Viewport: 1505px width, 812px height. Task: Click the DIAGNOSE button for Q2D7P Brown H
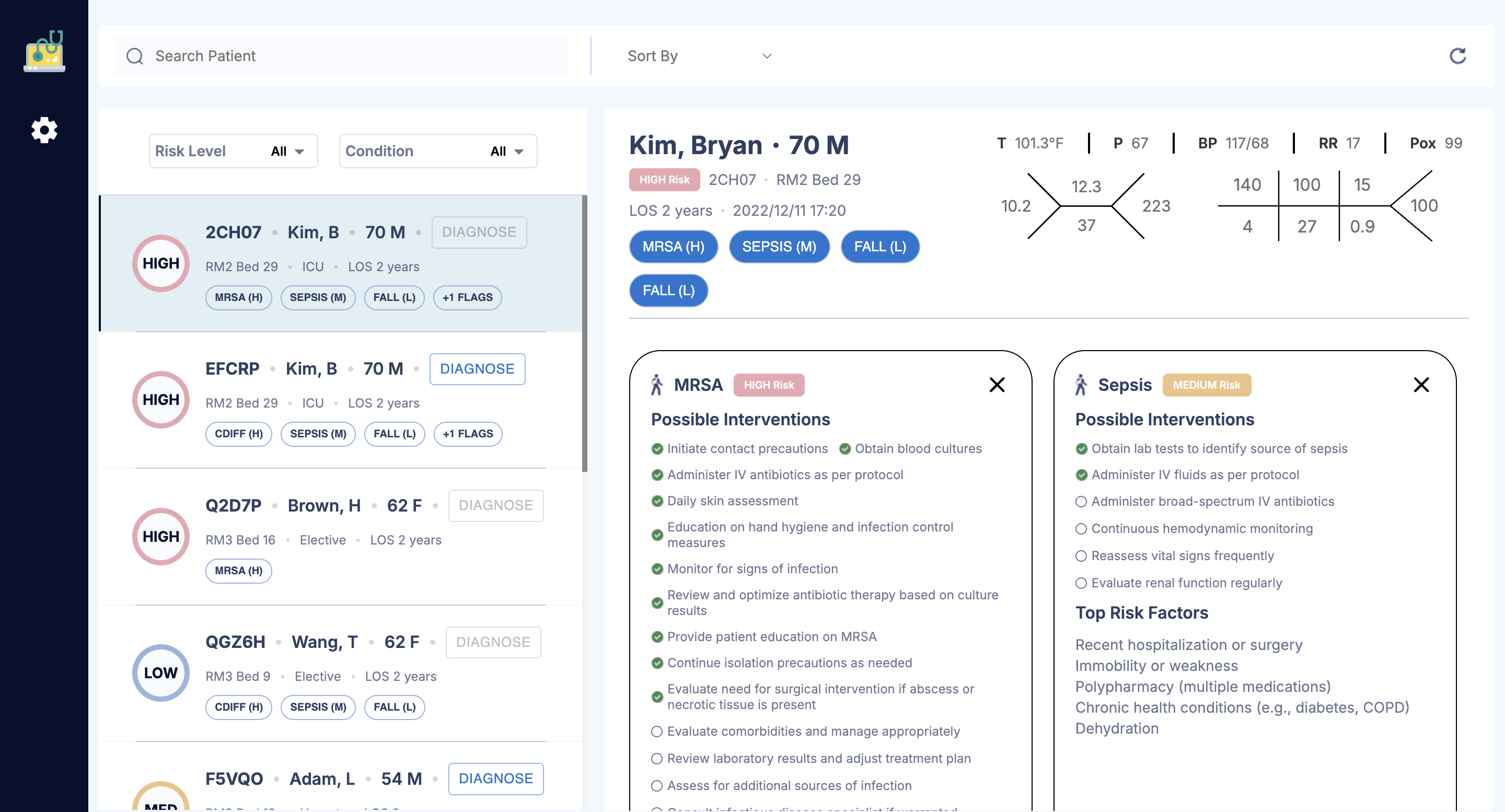[496, 505]
